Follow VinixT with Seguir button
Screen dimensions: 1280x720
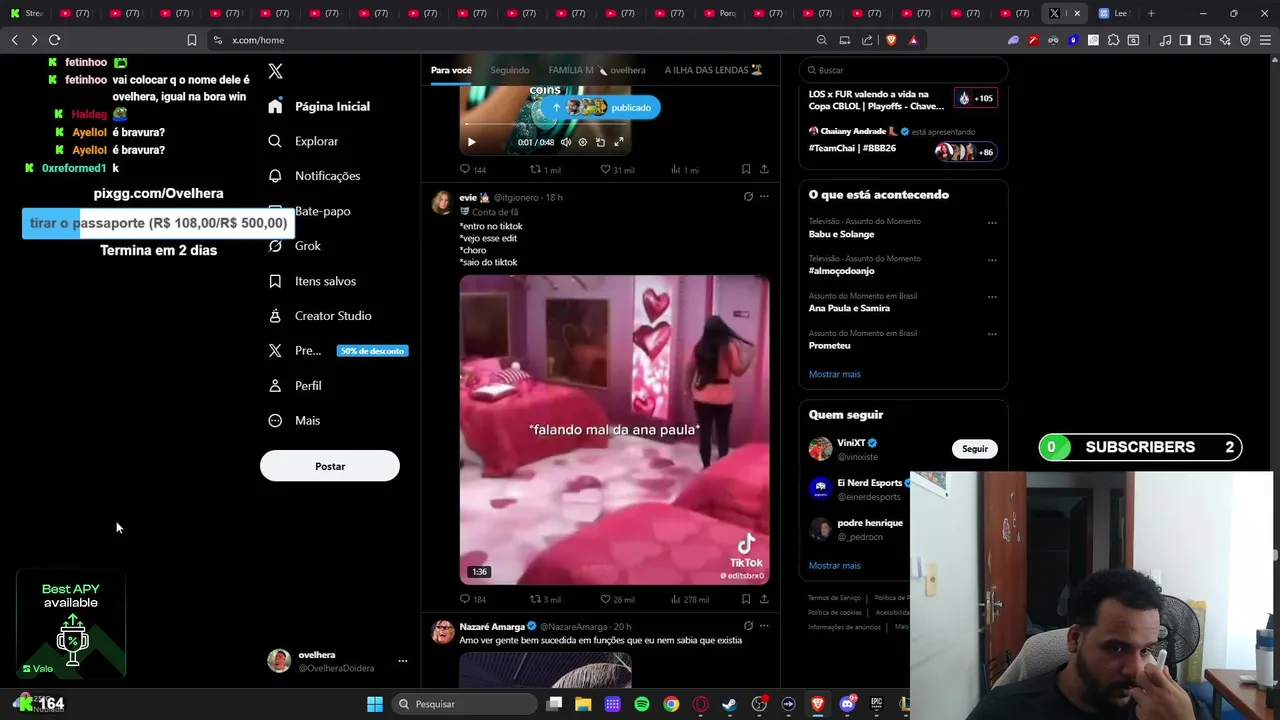click(975, 449)
